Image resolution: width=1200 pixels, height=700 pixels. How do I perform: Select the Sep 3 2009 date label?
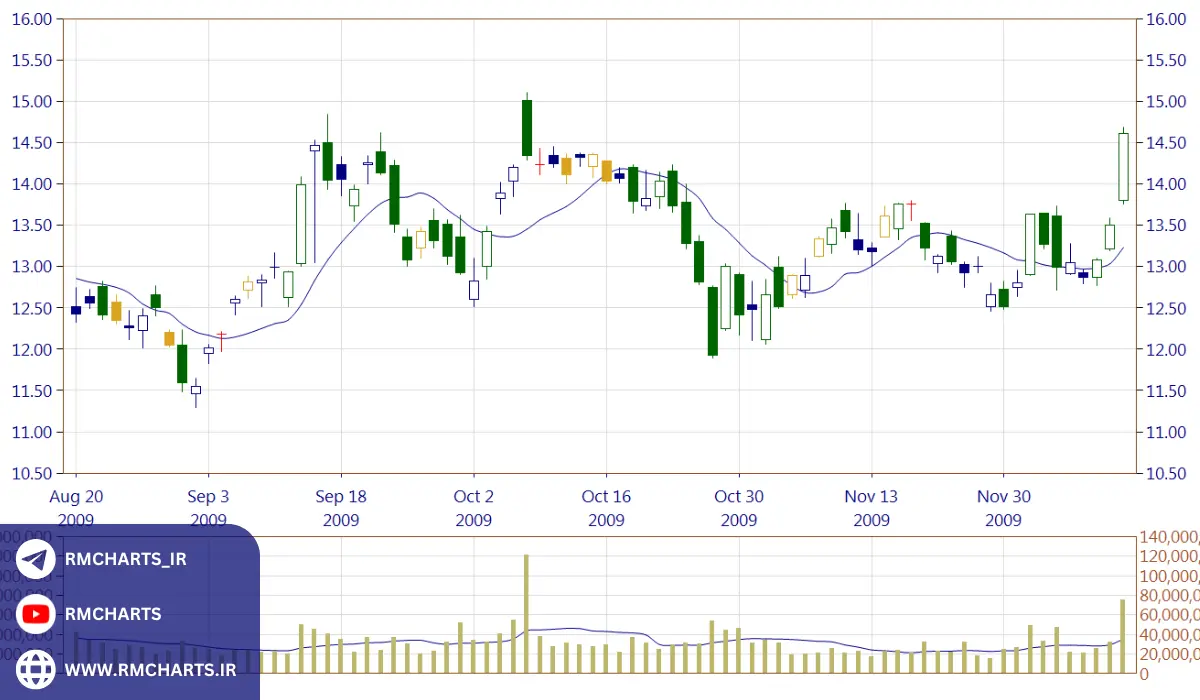(x=208, y=508)
